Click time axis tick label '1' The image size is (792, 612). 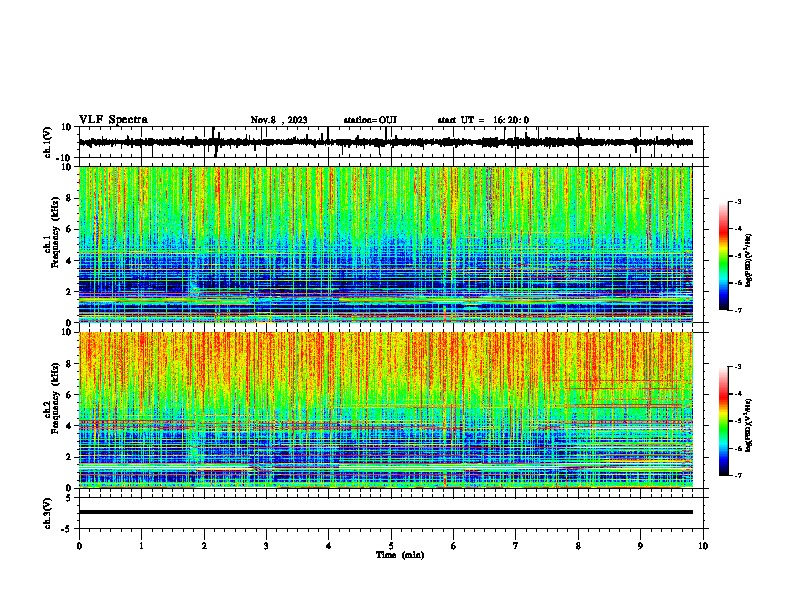[x=141, y=546]
